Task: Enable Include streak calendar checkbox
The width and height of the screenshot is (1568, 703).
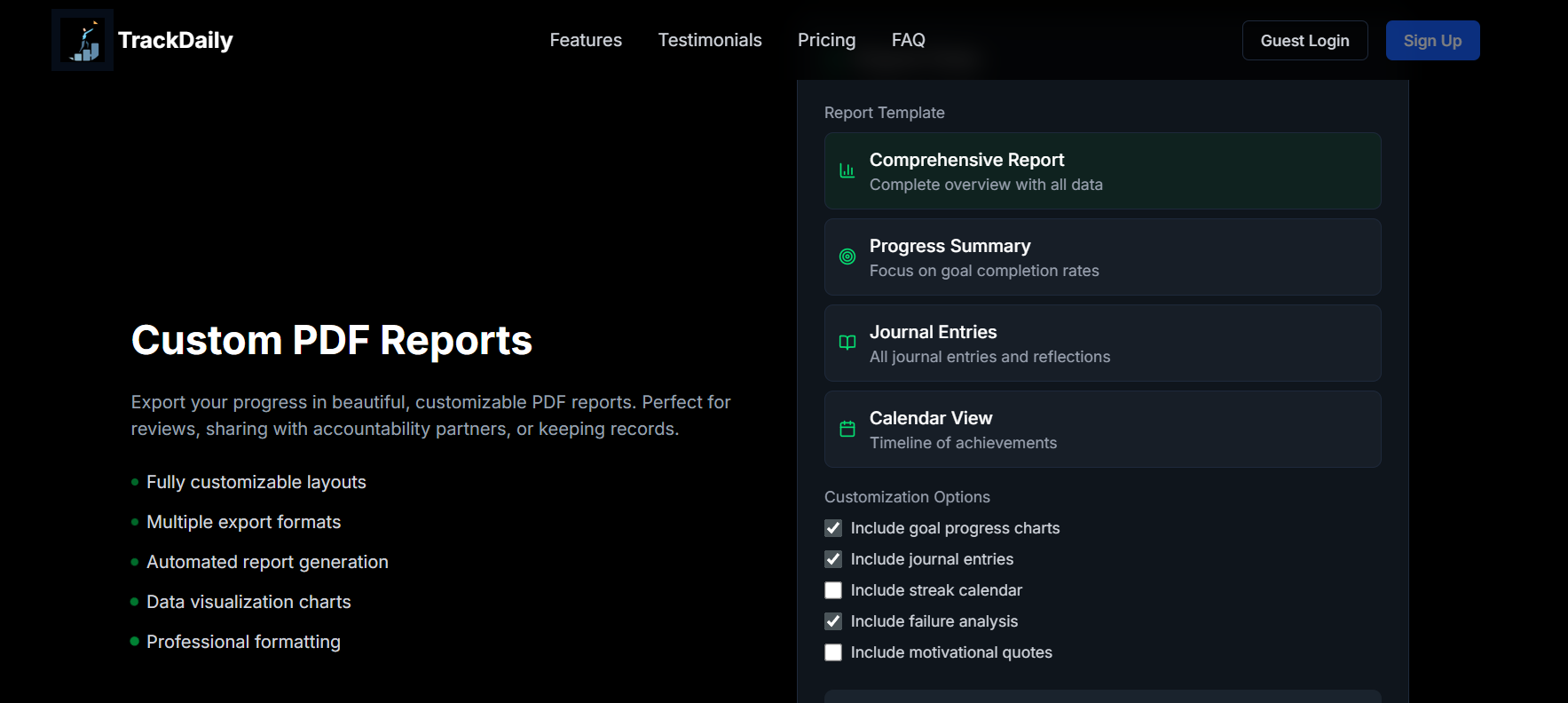Action: click(833, 590)
